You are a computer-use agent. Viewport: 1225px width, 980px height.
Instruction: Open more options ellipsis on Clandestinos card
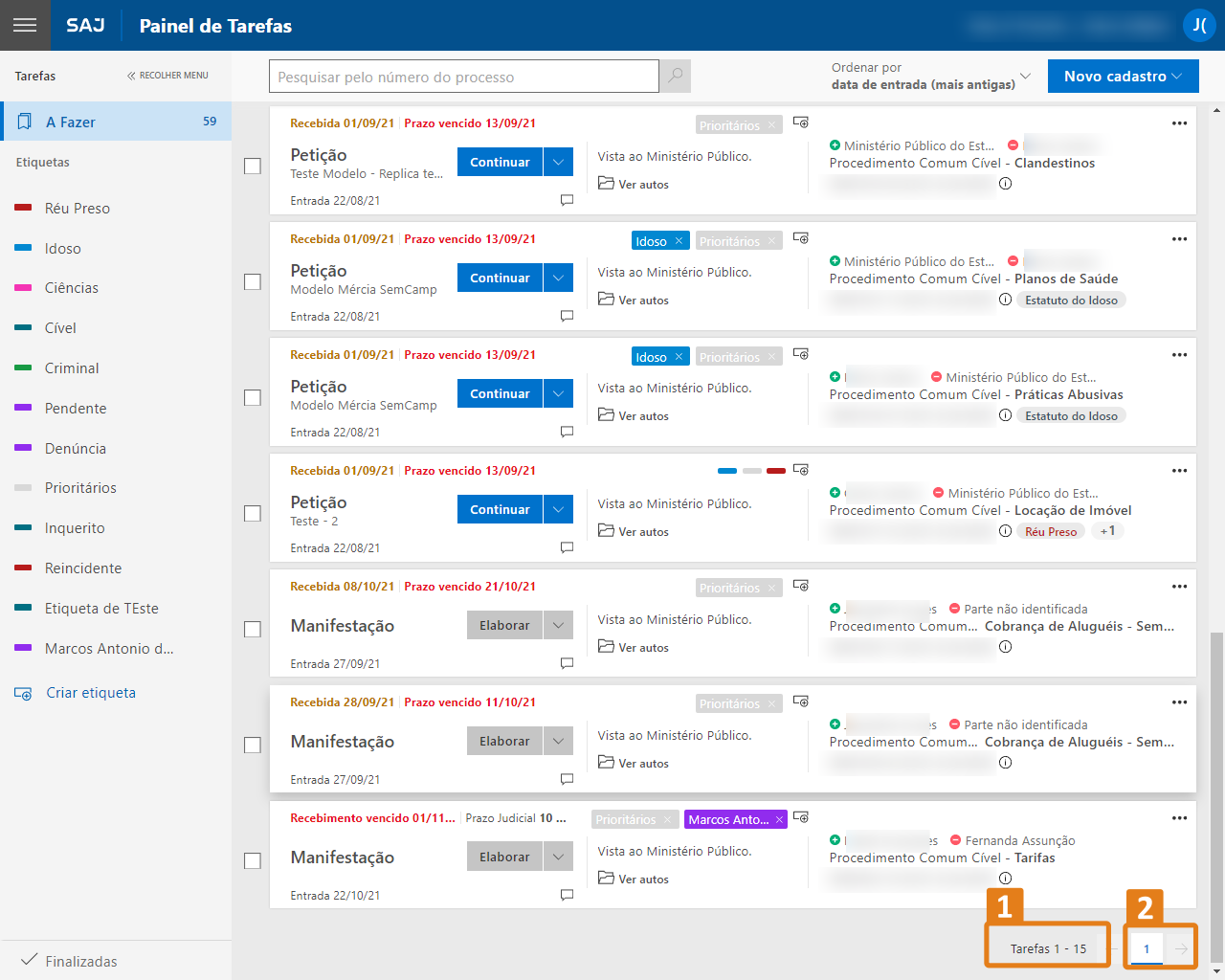[1179, 123]
